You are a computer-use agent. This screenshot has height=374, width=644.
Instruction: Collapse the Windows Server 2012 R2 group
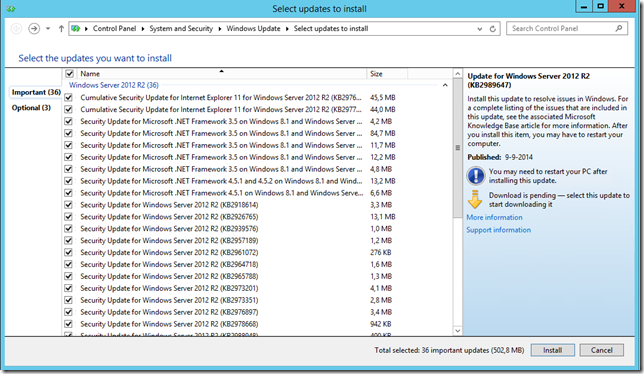445,85
